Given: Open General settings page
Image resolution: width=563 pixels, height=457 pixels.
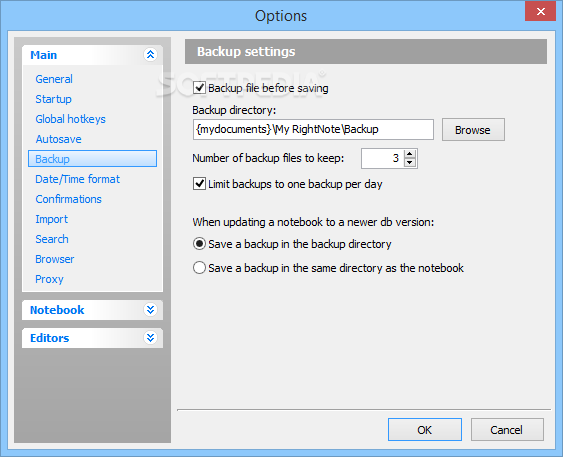Looking at the screenshot, I should pos(54,79).
